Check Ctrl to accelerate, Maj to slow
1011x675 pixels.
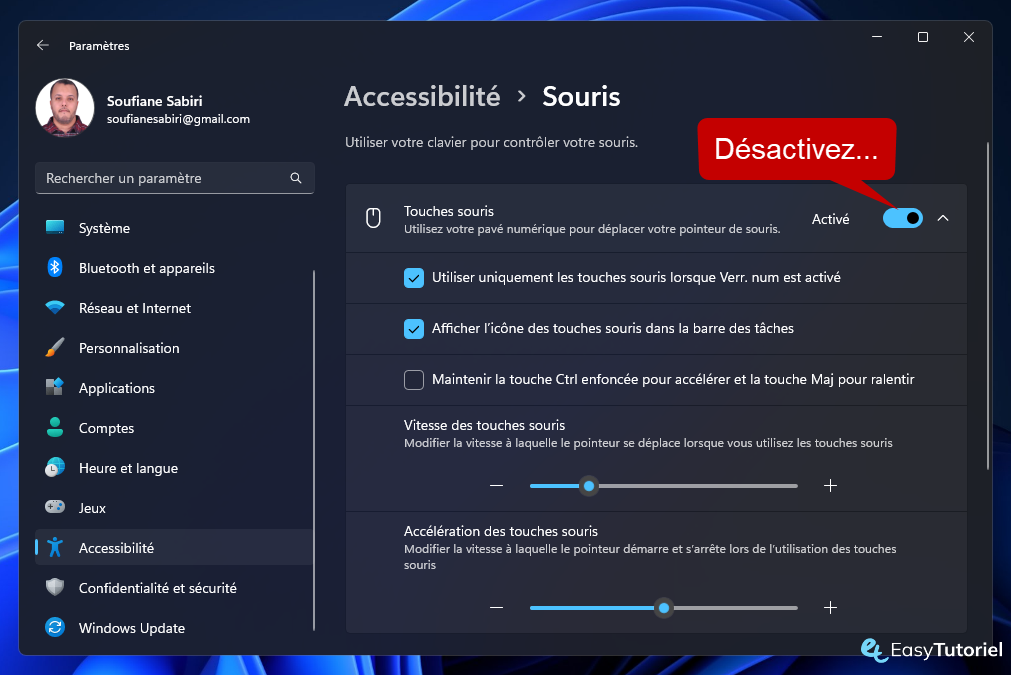tap(414, 380)
